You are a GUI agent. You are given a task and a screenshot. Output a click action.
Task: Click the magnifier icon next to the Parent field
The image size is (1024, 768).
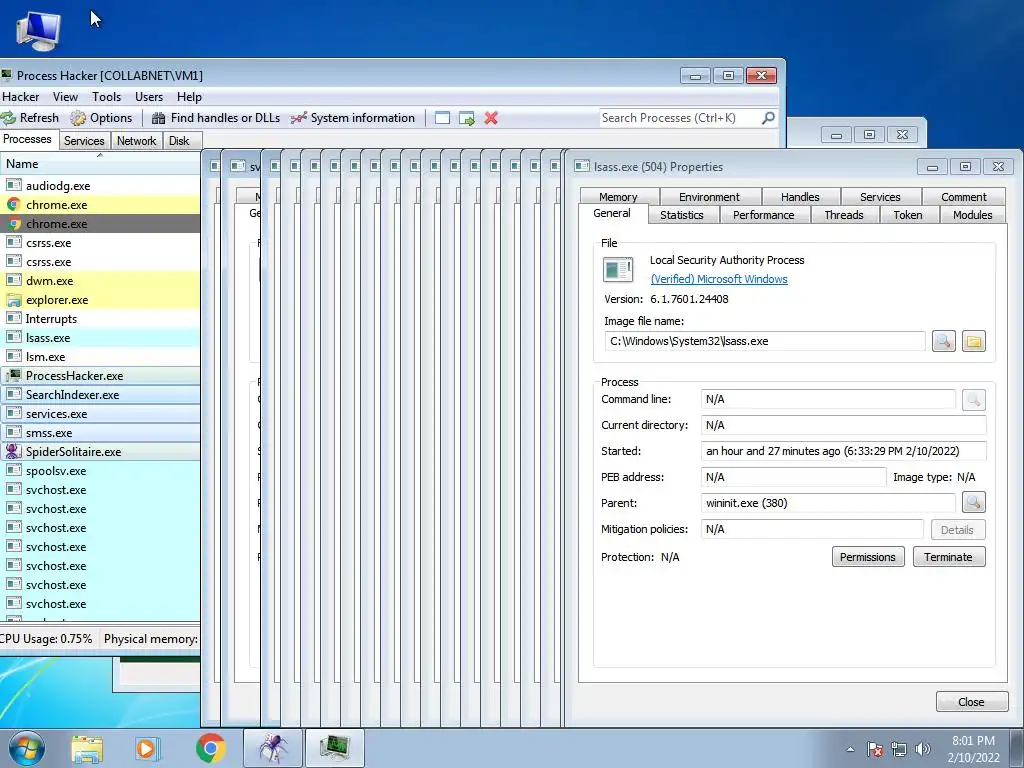[974, 502]
